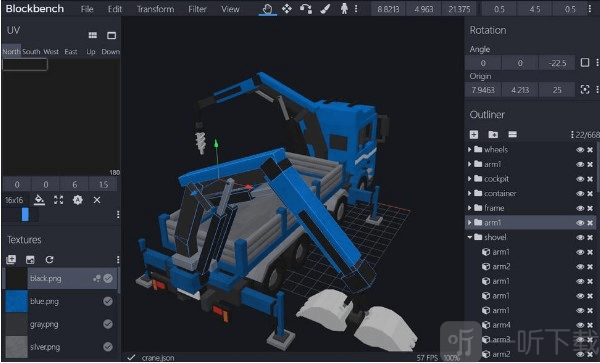Reload textures with the refresh icon
This screenshot has width=600, height=363.
tap(49, 260)
